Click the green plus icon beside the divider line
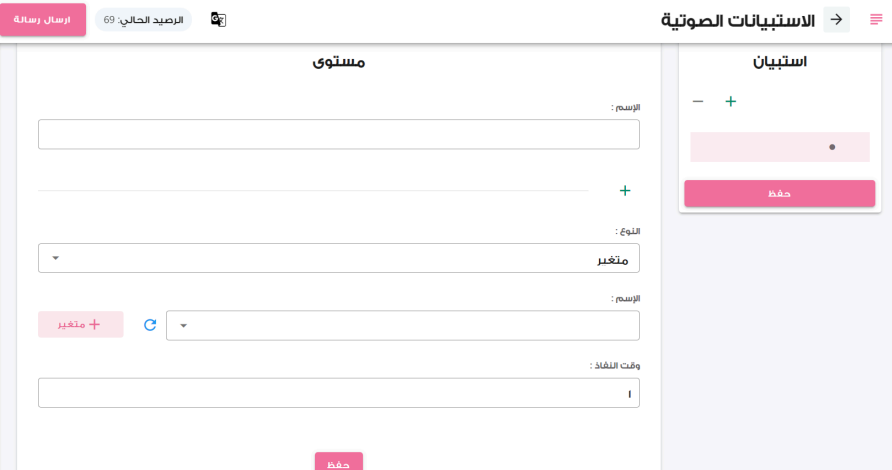The height and width of the screenshot is (470, 892). (x=625, y=191)
